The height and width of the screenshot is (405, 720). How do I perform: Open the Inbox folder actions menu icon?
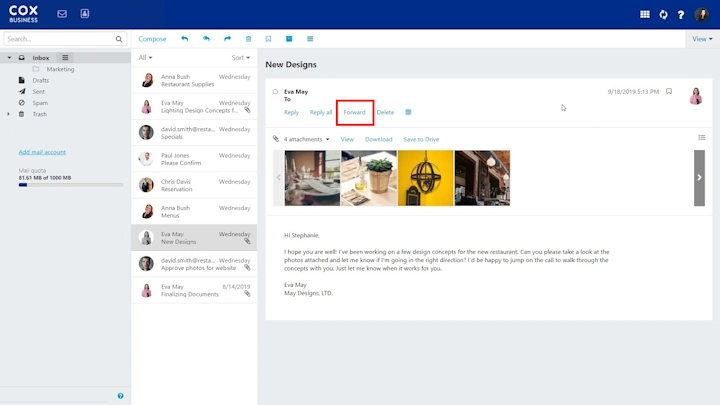[65, 57]
